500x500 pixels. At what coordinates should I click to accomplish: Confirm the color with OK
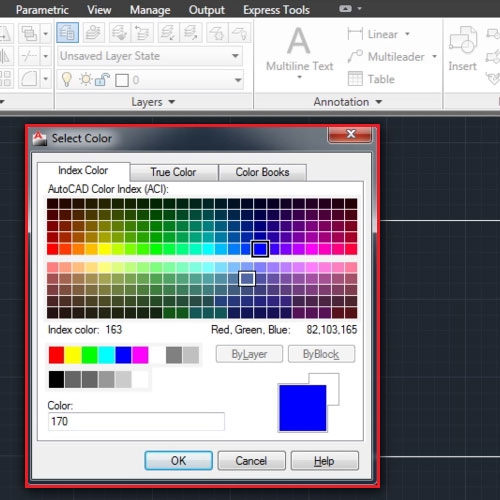pos(178,460)
